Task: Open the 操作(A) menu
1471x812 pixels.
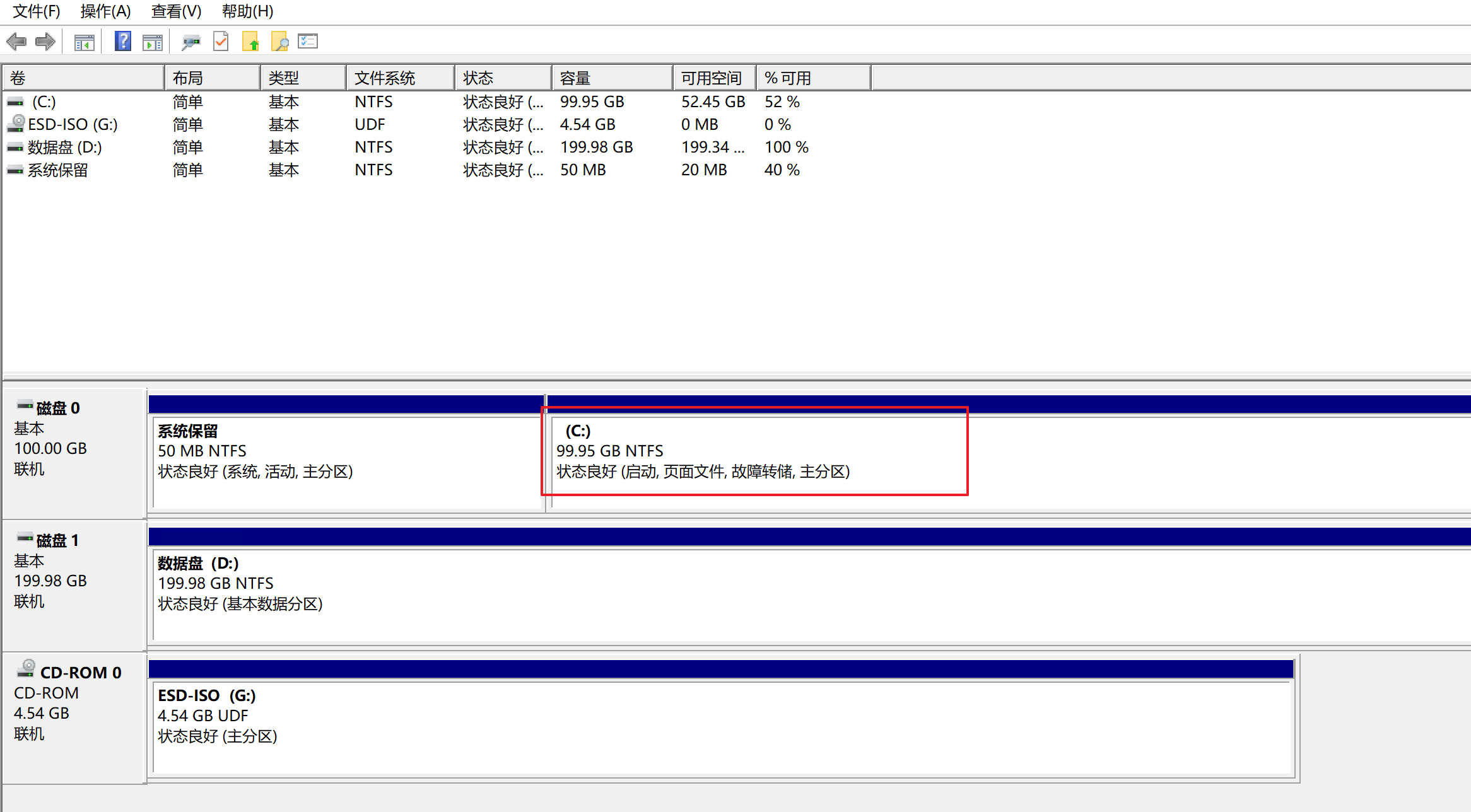Action: tap(105, 11)
